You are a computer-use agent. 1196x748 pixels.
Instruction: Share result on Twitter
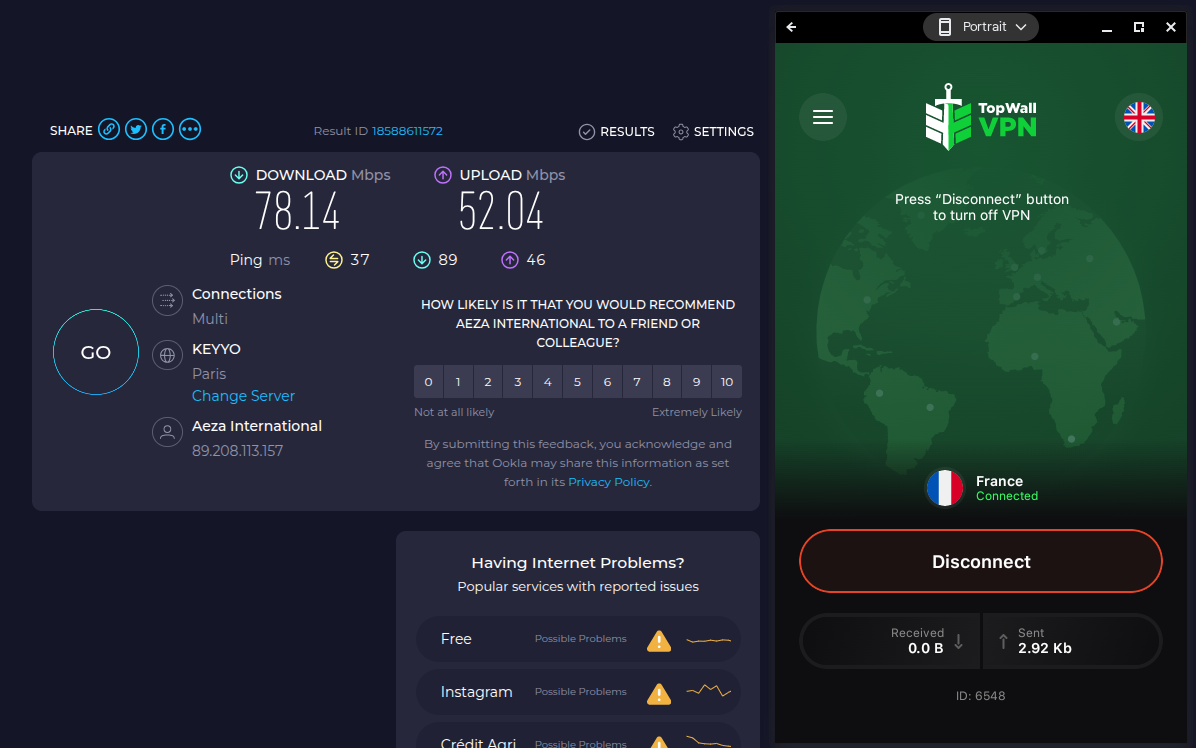pyautogui.click(x=136, y=130)
